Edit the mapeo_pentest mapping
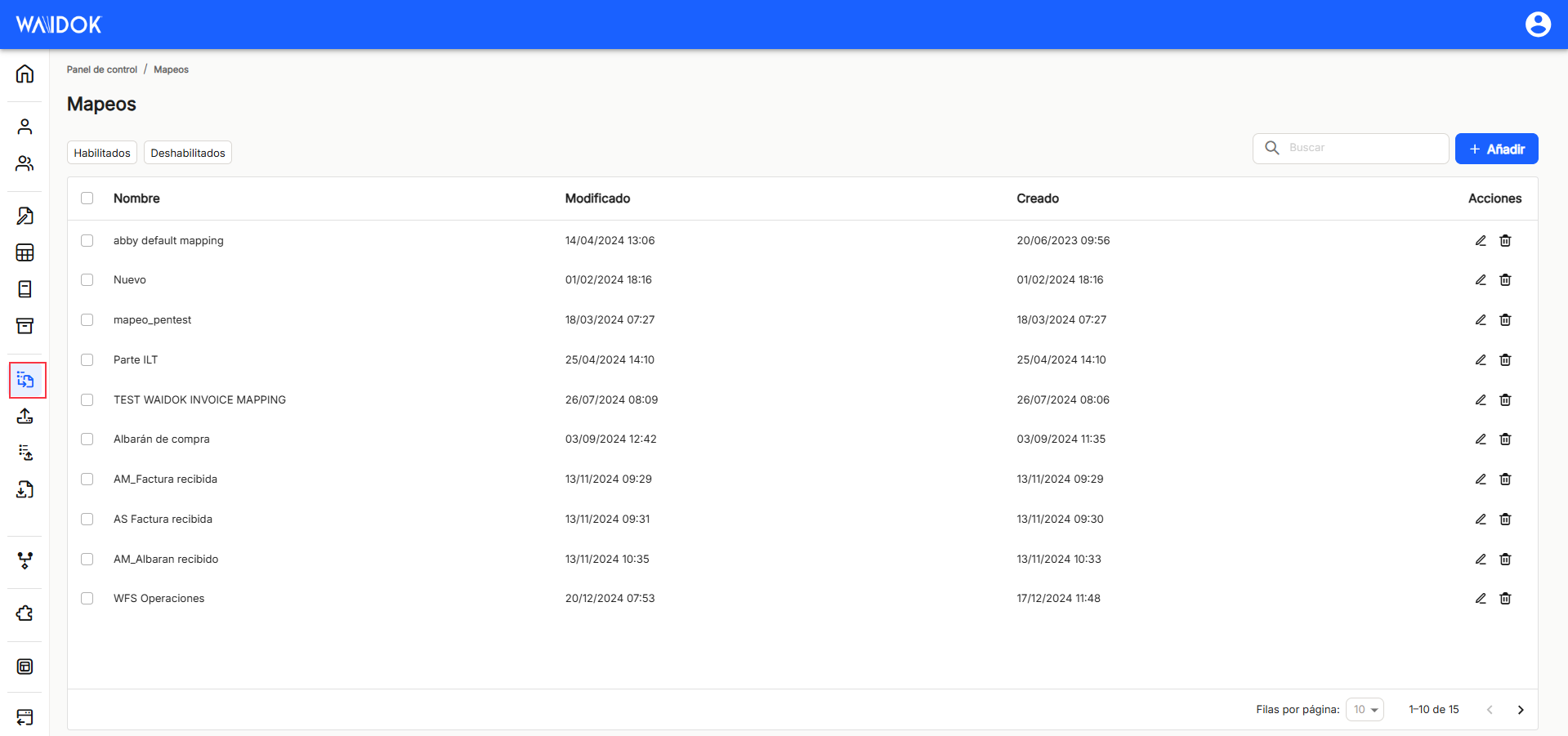This screenshot has height=736, width=1568. tap(1481, 319)
